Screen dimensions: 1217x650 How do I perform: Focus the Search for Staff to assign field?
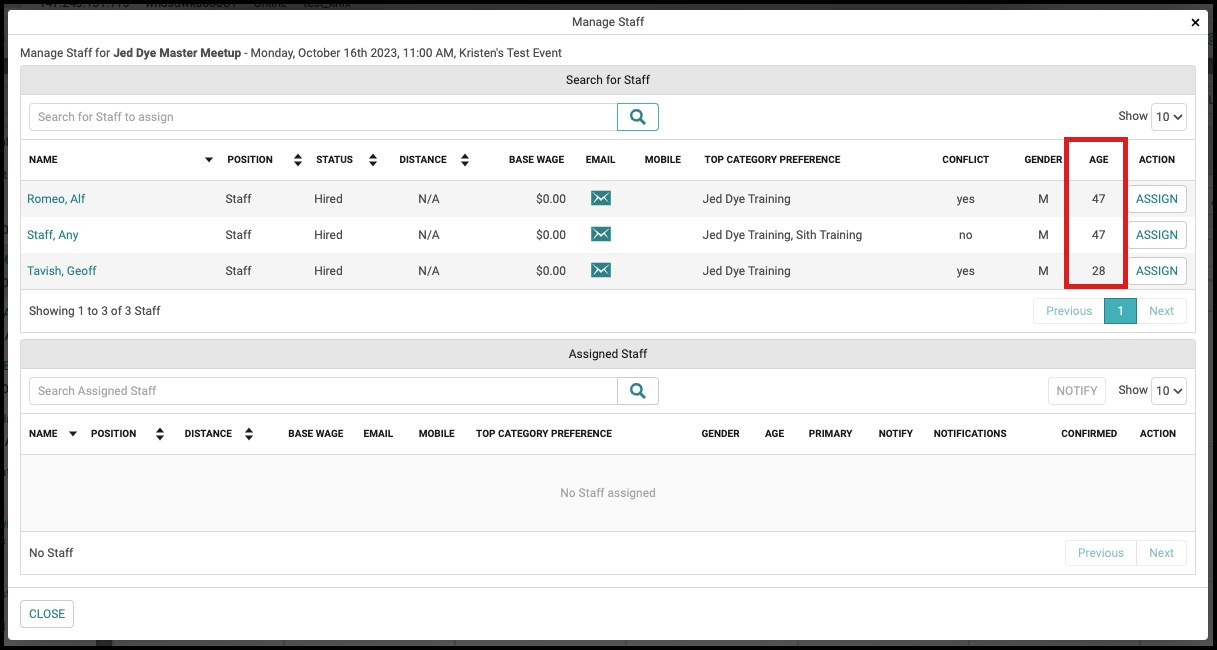click(x=323, y=117)
